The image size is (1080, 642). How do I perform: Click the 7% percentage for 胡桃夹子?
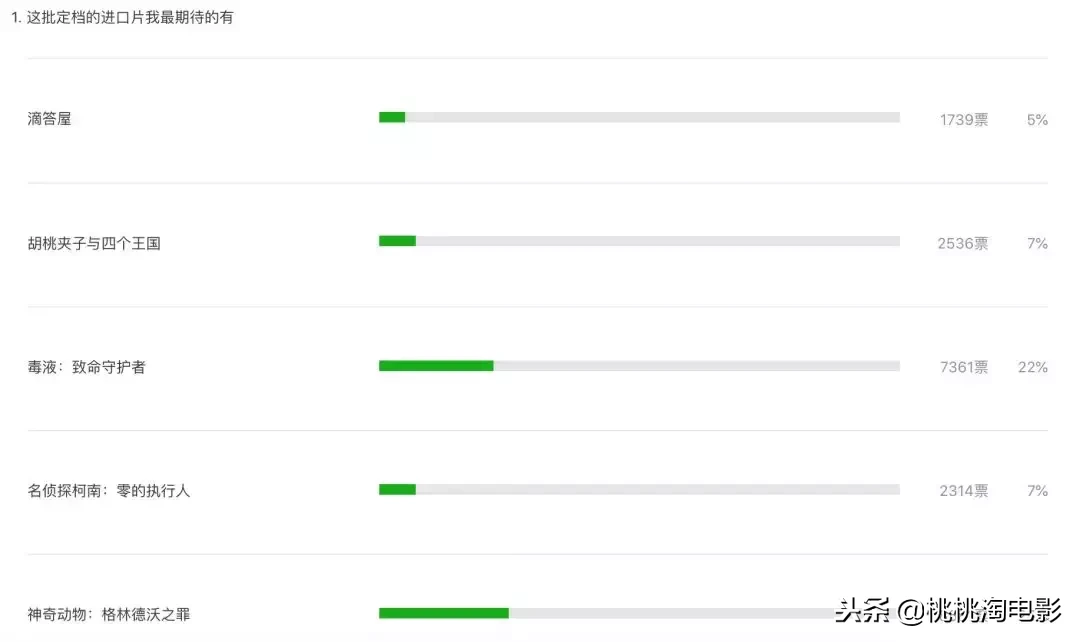click(1037, 243)
